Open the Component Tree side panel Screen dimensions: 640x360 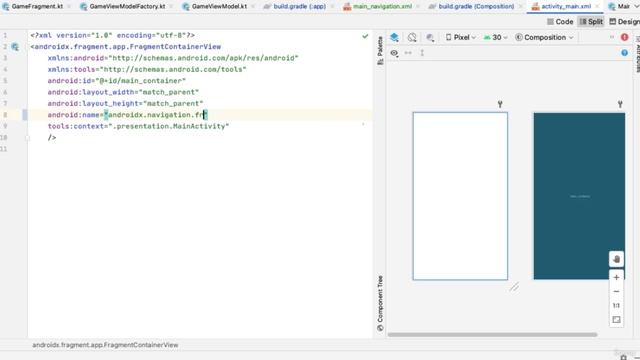coord(380,303)
